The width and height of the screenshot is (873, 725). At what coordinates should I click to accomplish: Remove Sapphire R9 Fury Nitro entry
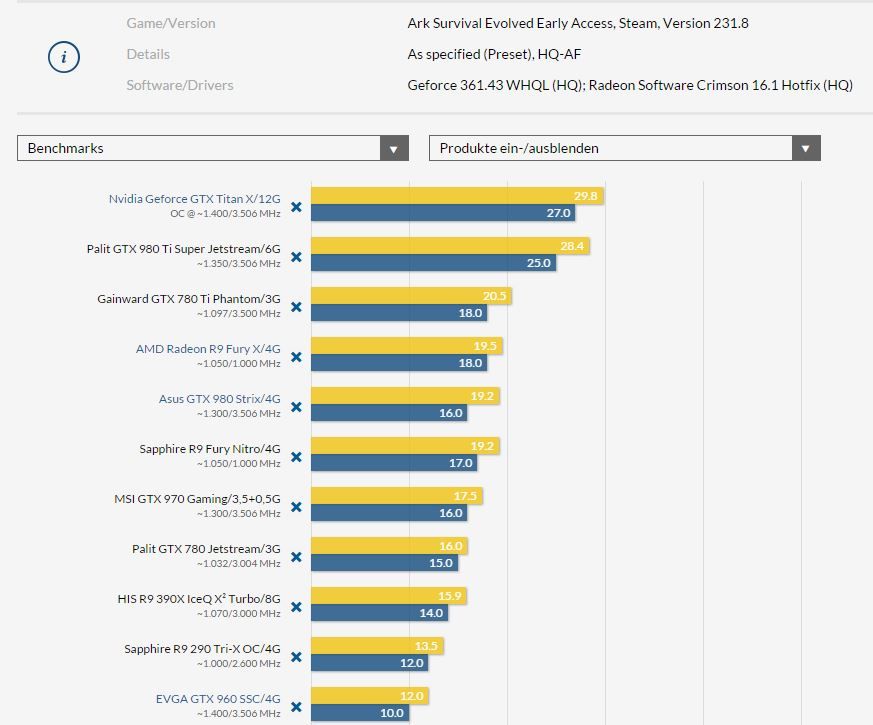click(x=296, y=457)
